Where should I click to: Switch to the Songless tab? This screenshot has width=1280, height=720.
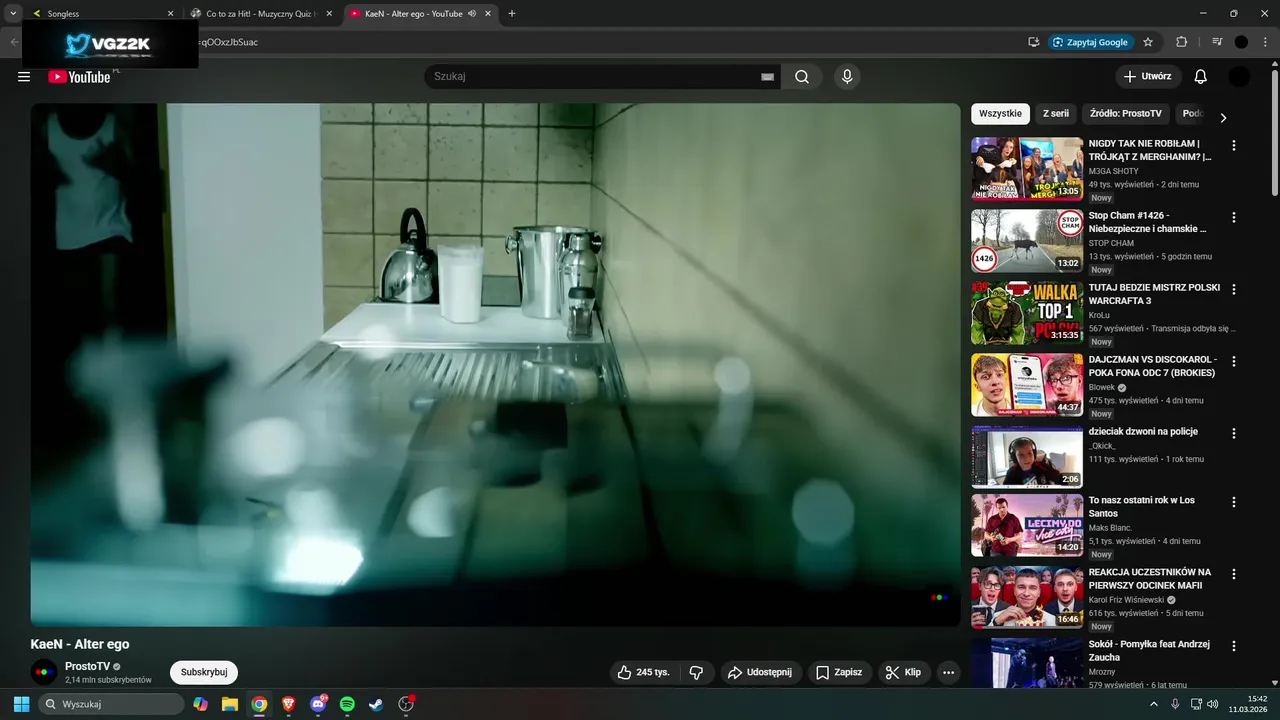pos(99,14)
